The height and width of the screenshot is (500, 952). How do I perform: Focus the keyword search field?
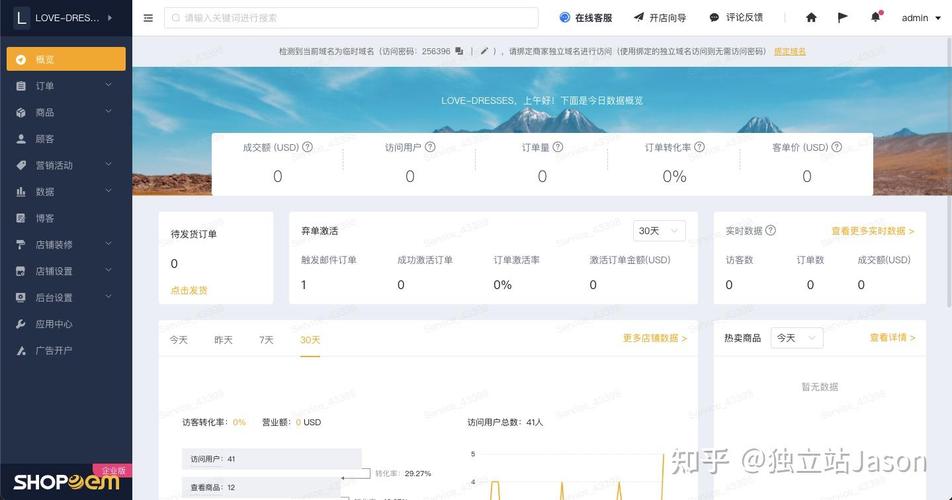[351, 18]
